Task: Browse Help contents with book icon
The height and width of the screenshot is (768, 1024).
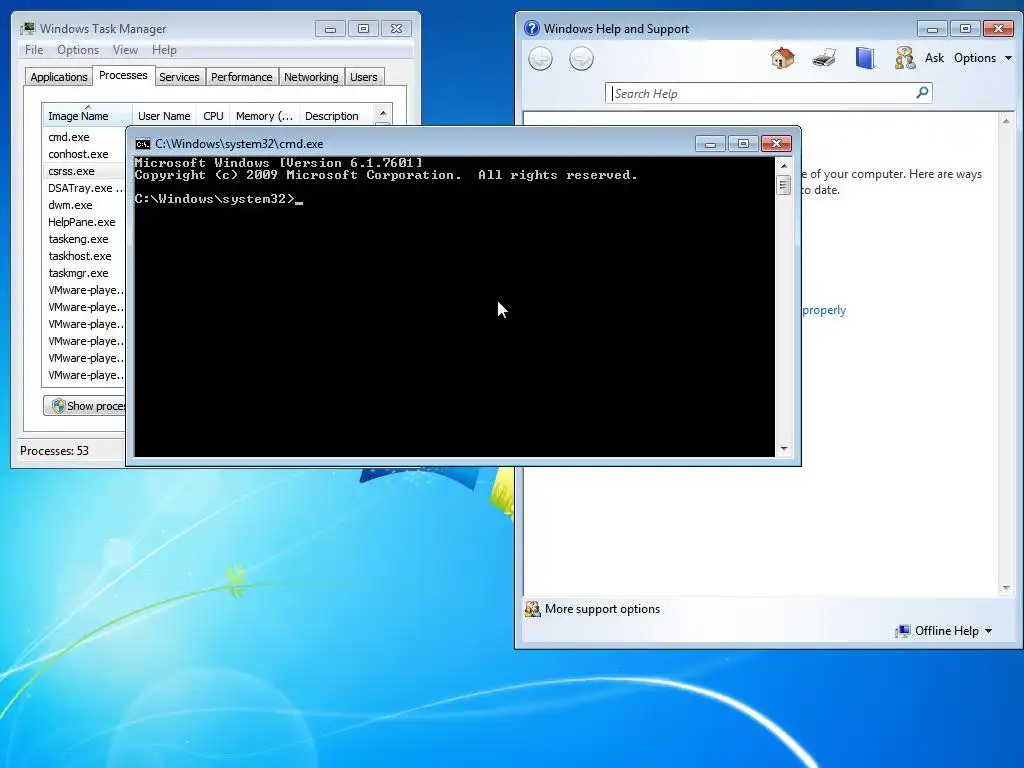Action: 865,58
